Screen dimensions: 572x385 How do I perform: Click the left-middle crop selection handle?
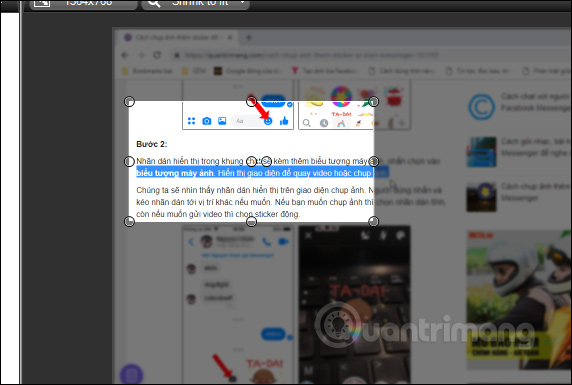tap(130, 161)
